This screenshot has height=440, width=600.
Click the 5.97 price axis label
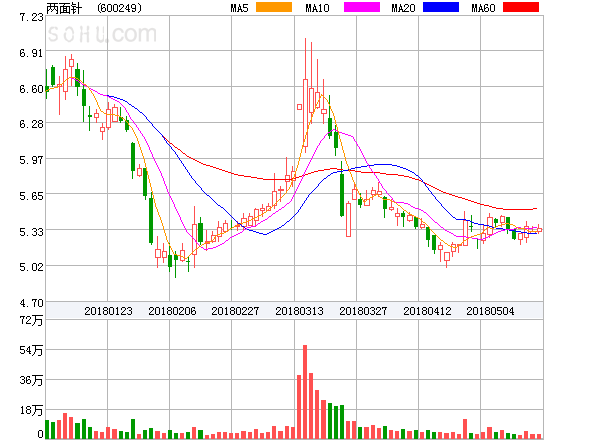point(31,160)
